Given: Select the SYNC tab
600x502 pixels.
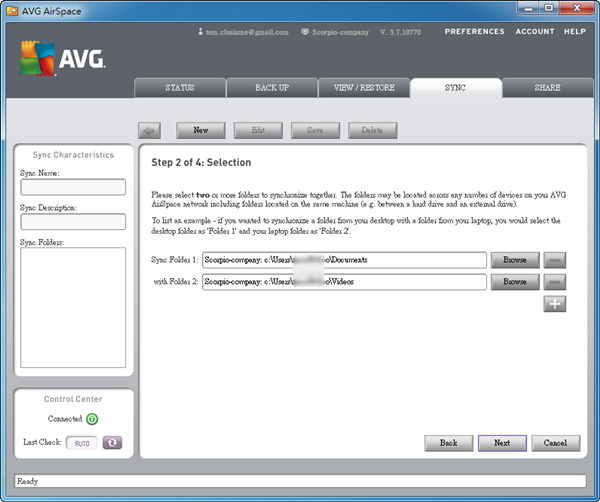Looking at the screenshot, I should [x=455, y=88].
